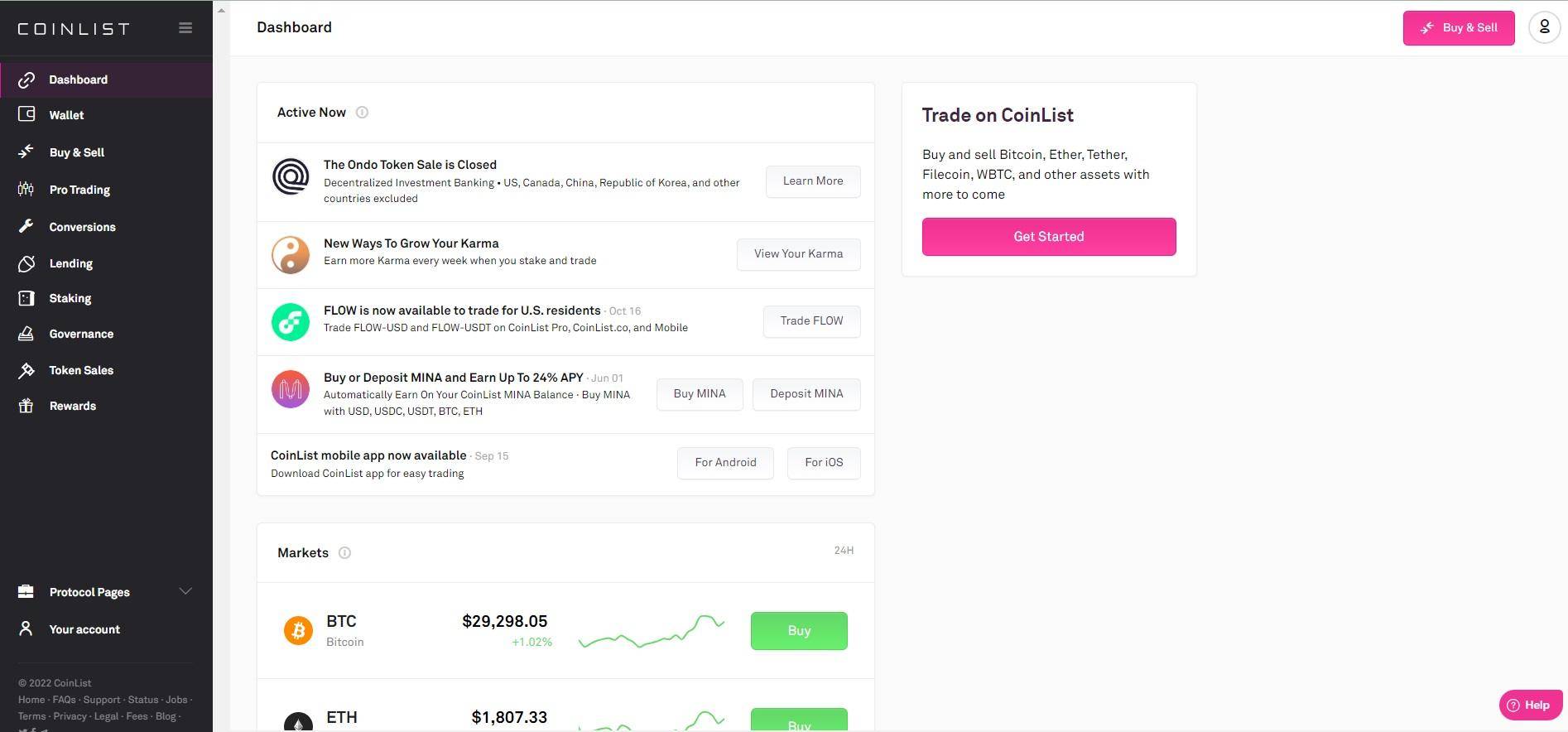Click the Ondo token spiral logo
The height and width of the screenshot is (732, 1568).
pyautogui.click(x=291, y=176)
